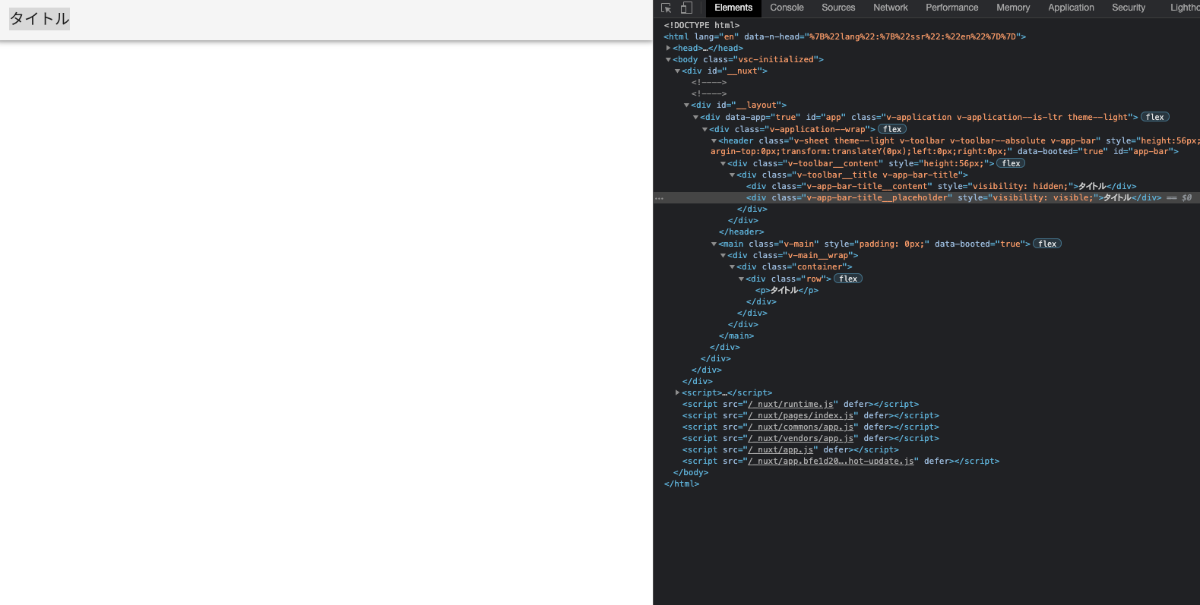Toggle flex badge on div class row
Image resolution: width=1200 pixels, height=605 pixels.
848,279
